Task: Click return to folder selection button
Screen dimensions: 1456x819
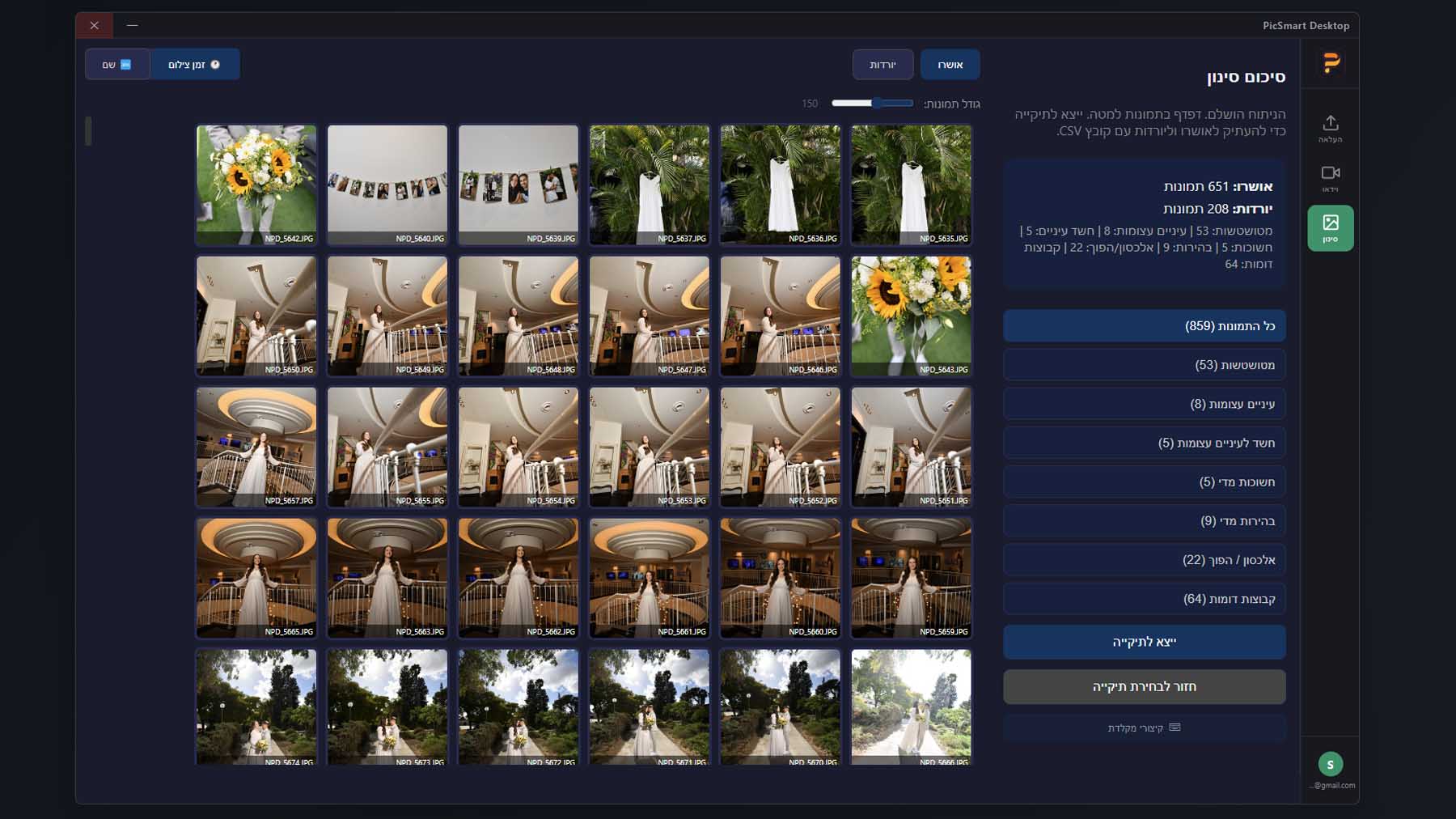Action: coord(1144,686)
